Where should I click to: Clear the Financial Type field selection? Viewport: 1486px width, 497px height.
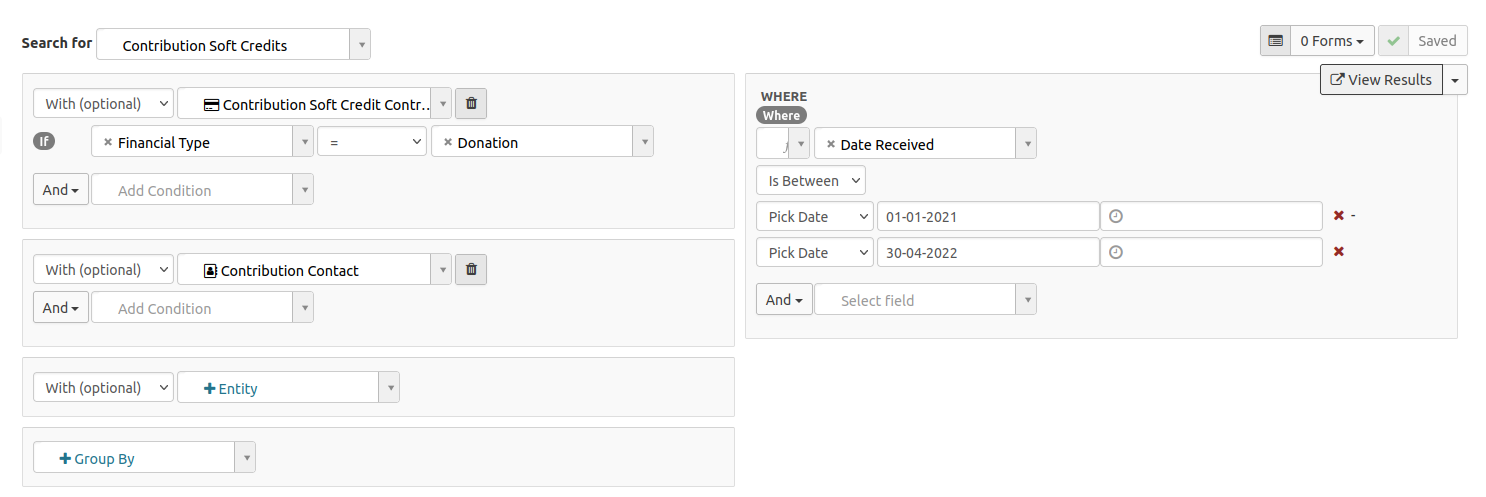pos(108,143)
